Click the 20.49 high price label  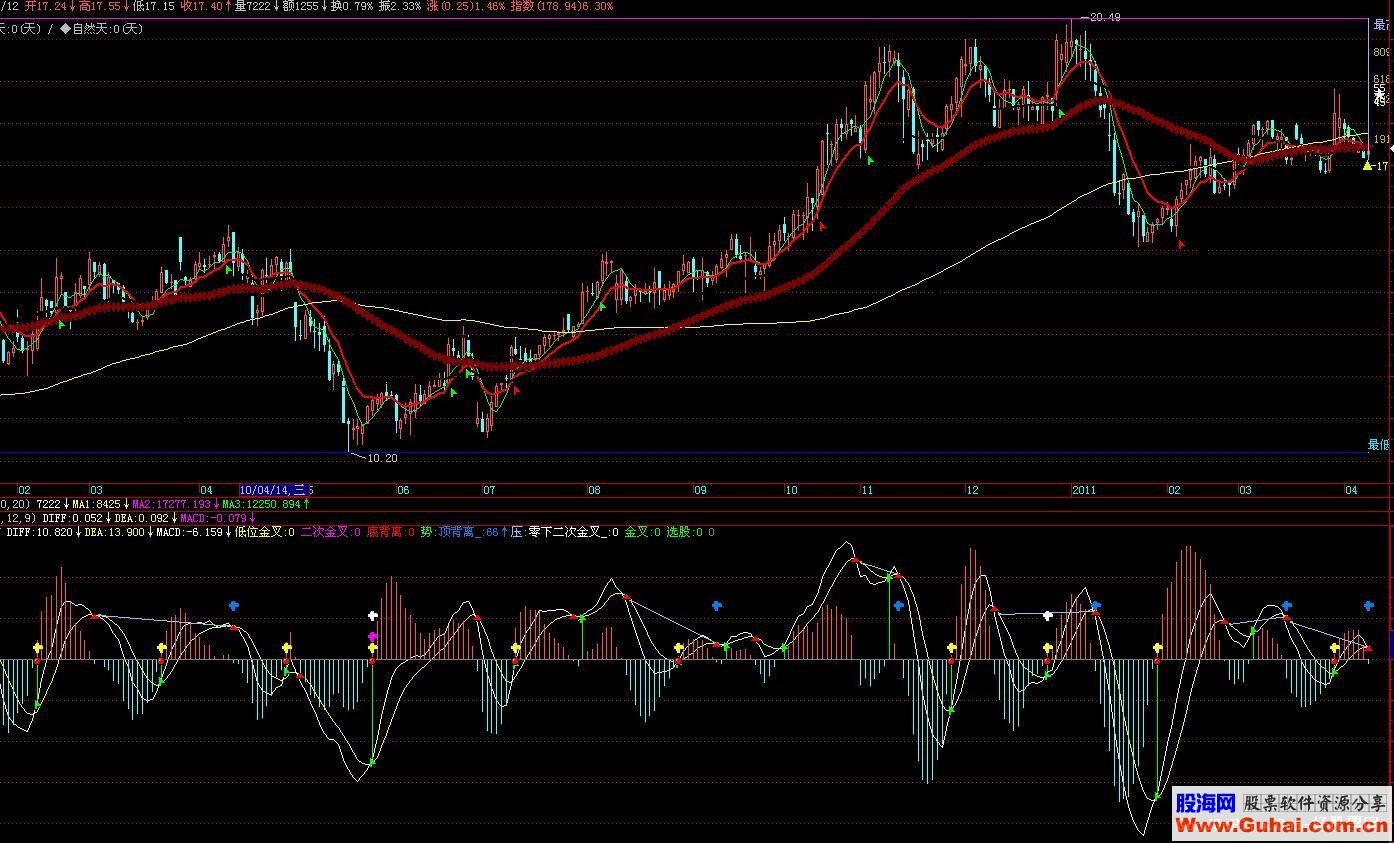pos(1105,17)
